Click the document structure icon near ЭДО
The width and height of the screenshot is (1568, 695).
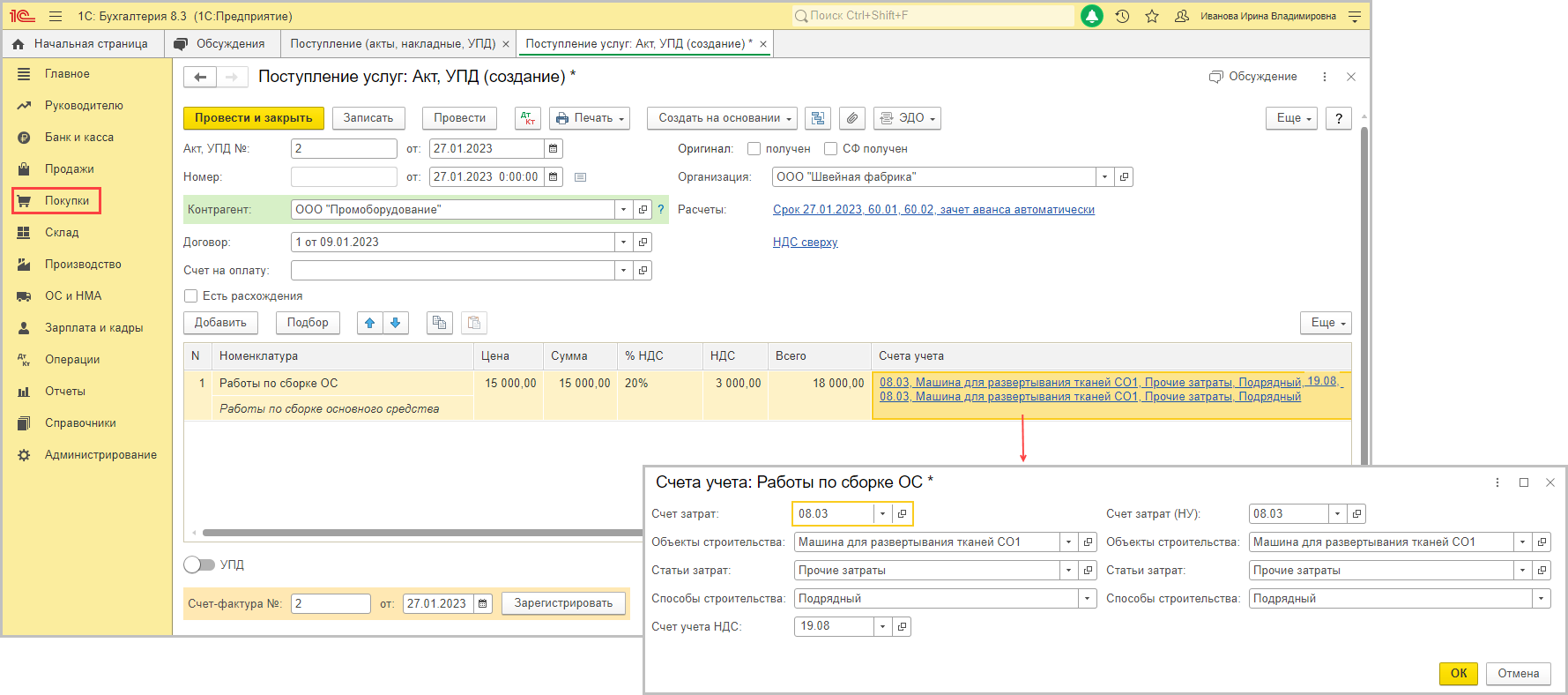[819, 118]
